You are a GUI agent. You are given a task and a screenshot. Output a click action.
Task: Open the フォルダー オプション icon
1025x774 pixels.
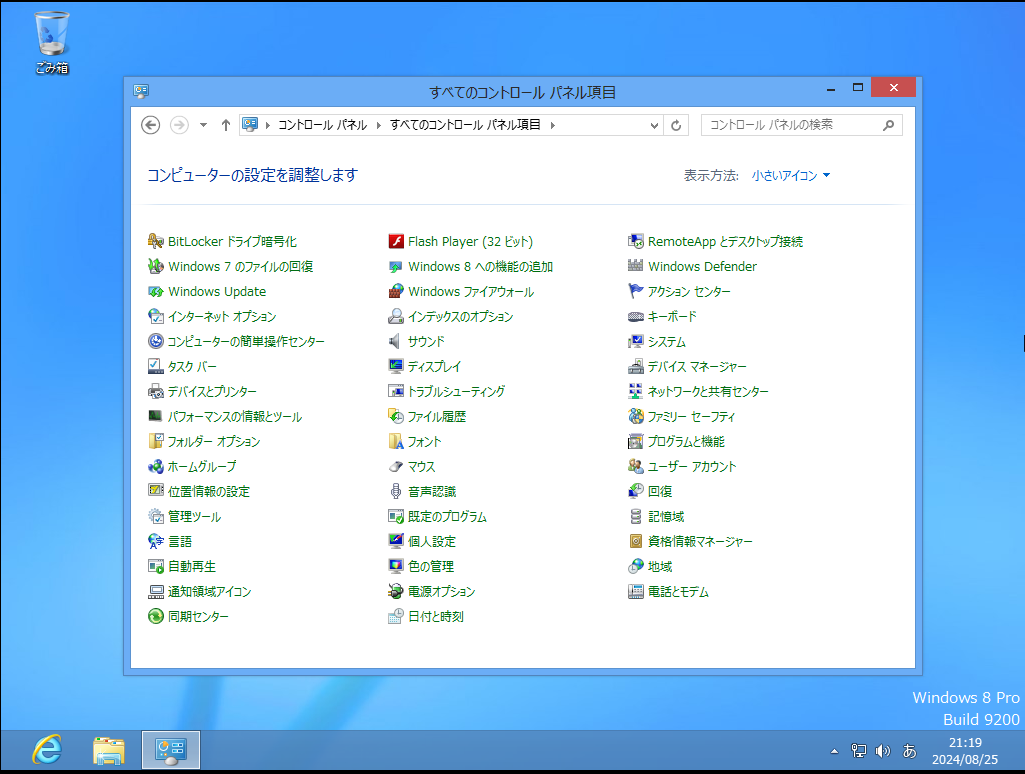[156, 441]
